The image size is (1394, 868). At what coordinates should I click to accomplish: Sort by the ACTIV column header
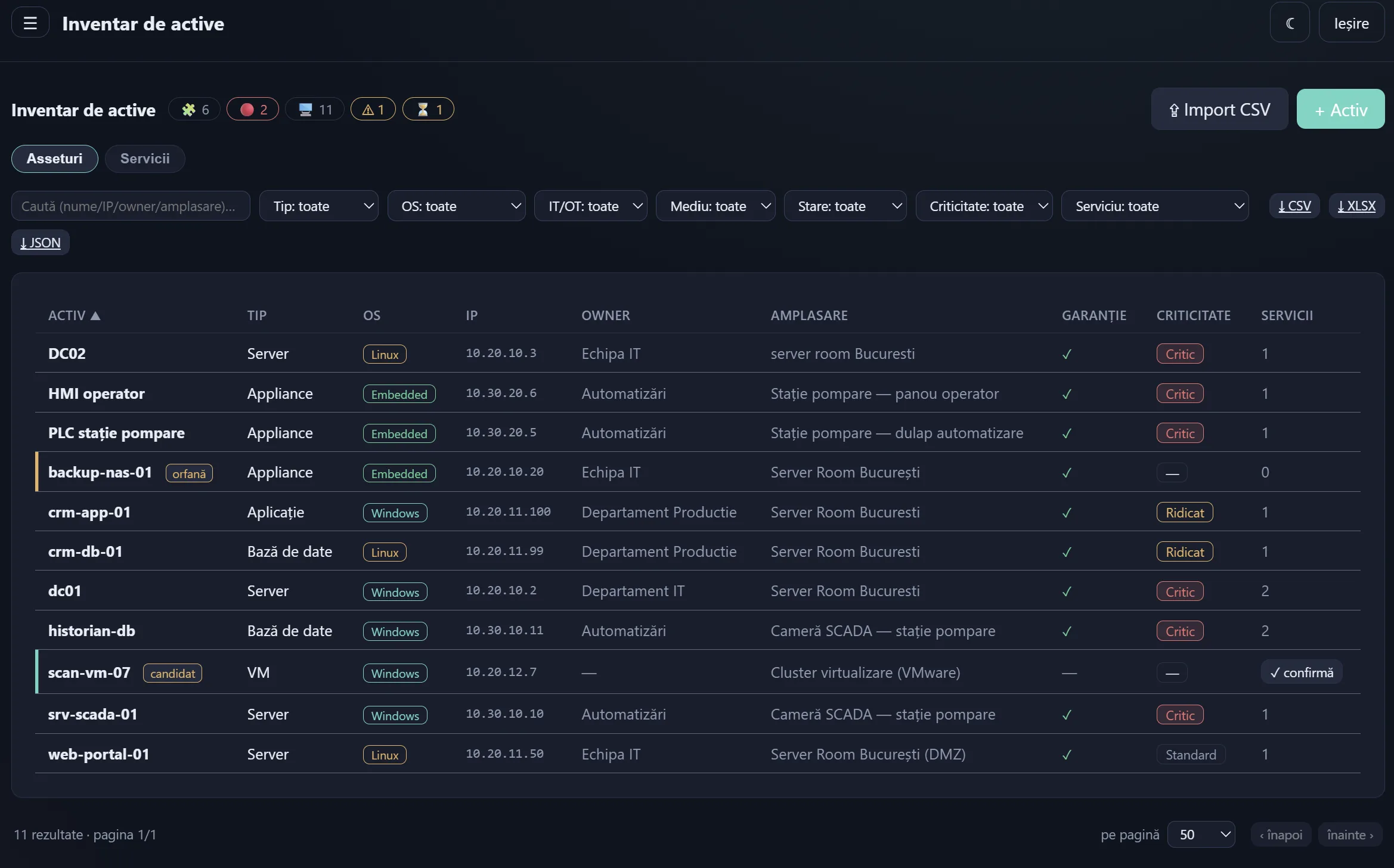(74, 315)
